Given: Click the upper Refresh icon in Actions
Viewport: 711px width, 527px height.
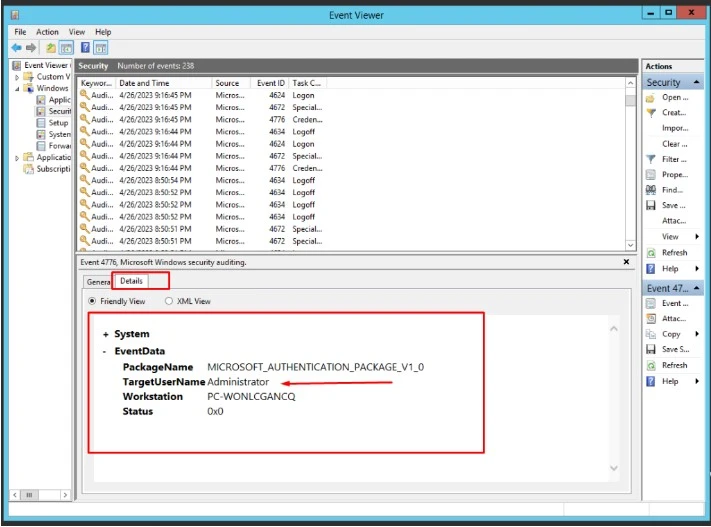Looking at the screenshot, I should click(x=651, y=253).
